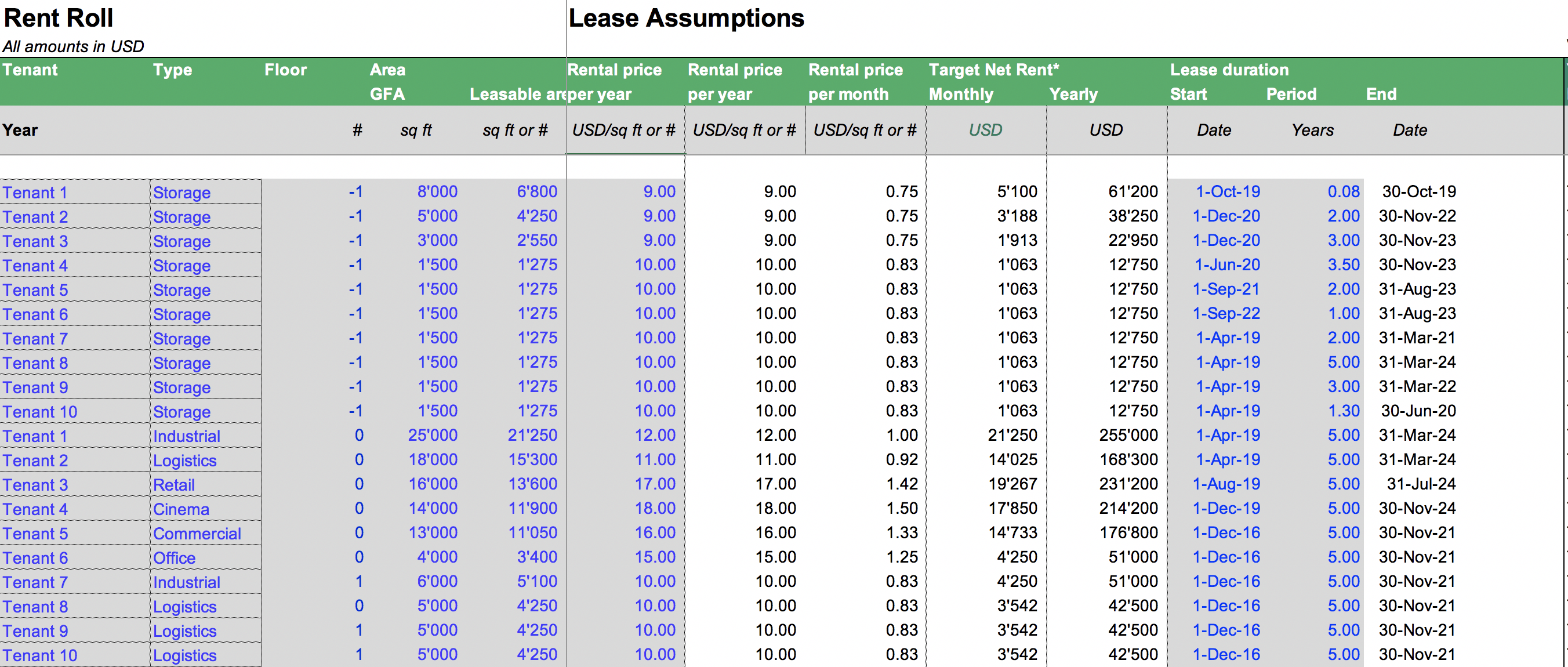
Task: Select GFA area cell 3'000
Action: tap(437, 240)
